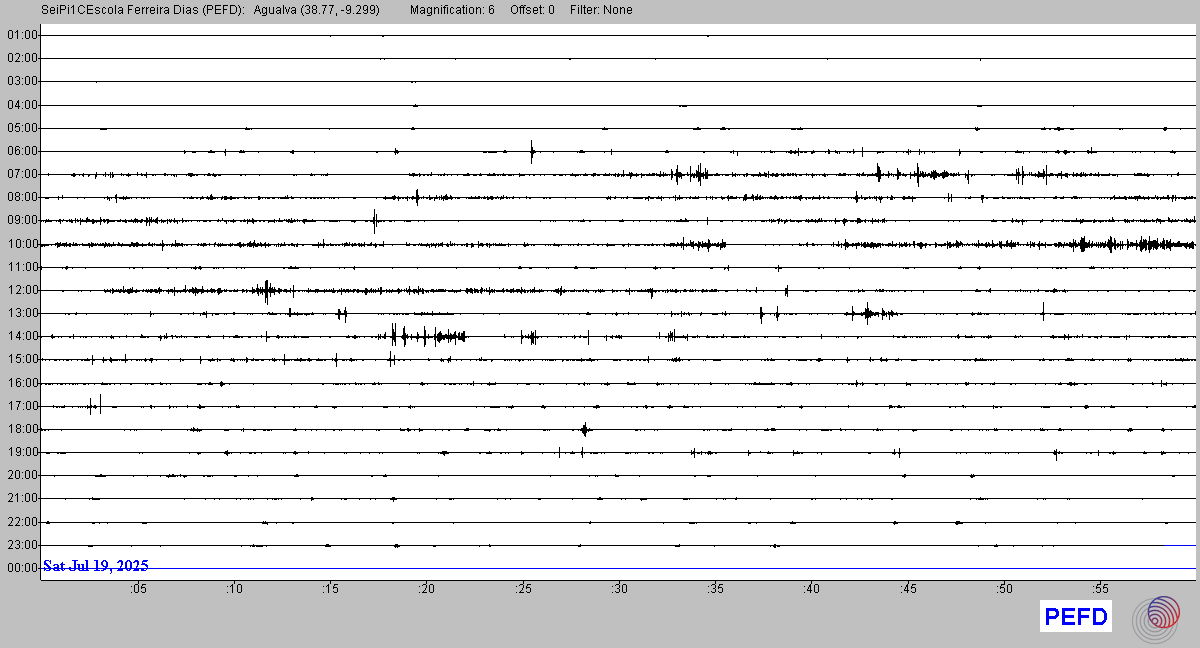This screenshot has width=1200, height=648.
Task: Click the :25 minute axis label
Action: coord(523,589)
